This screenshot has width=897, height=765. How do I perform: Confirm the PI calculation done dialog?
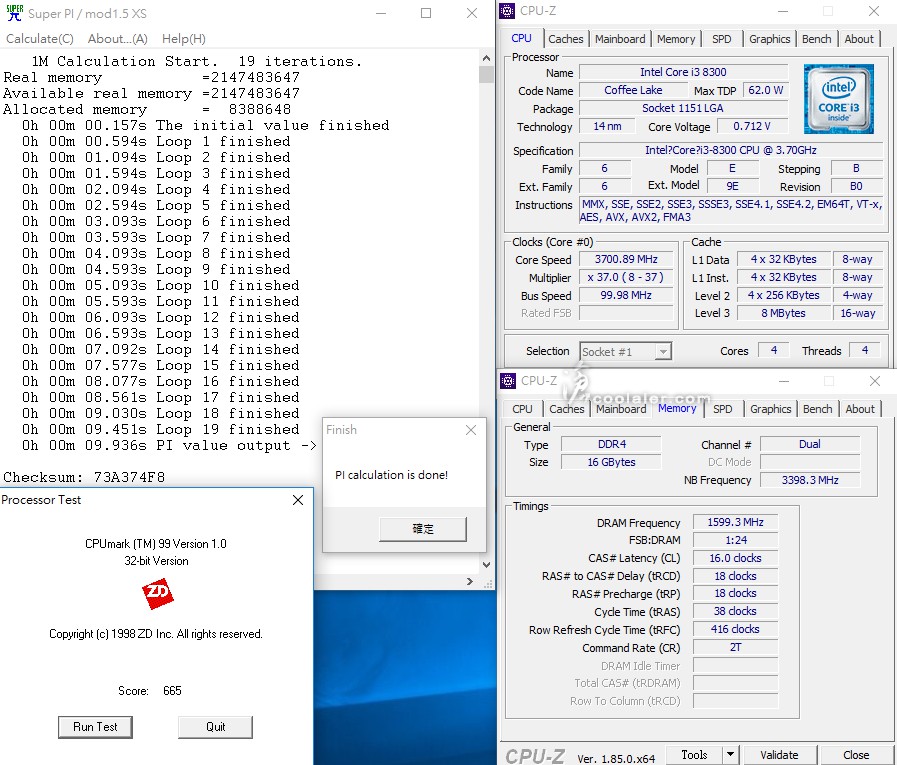423,529
